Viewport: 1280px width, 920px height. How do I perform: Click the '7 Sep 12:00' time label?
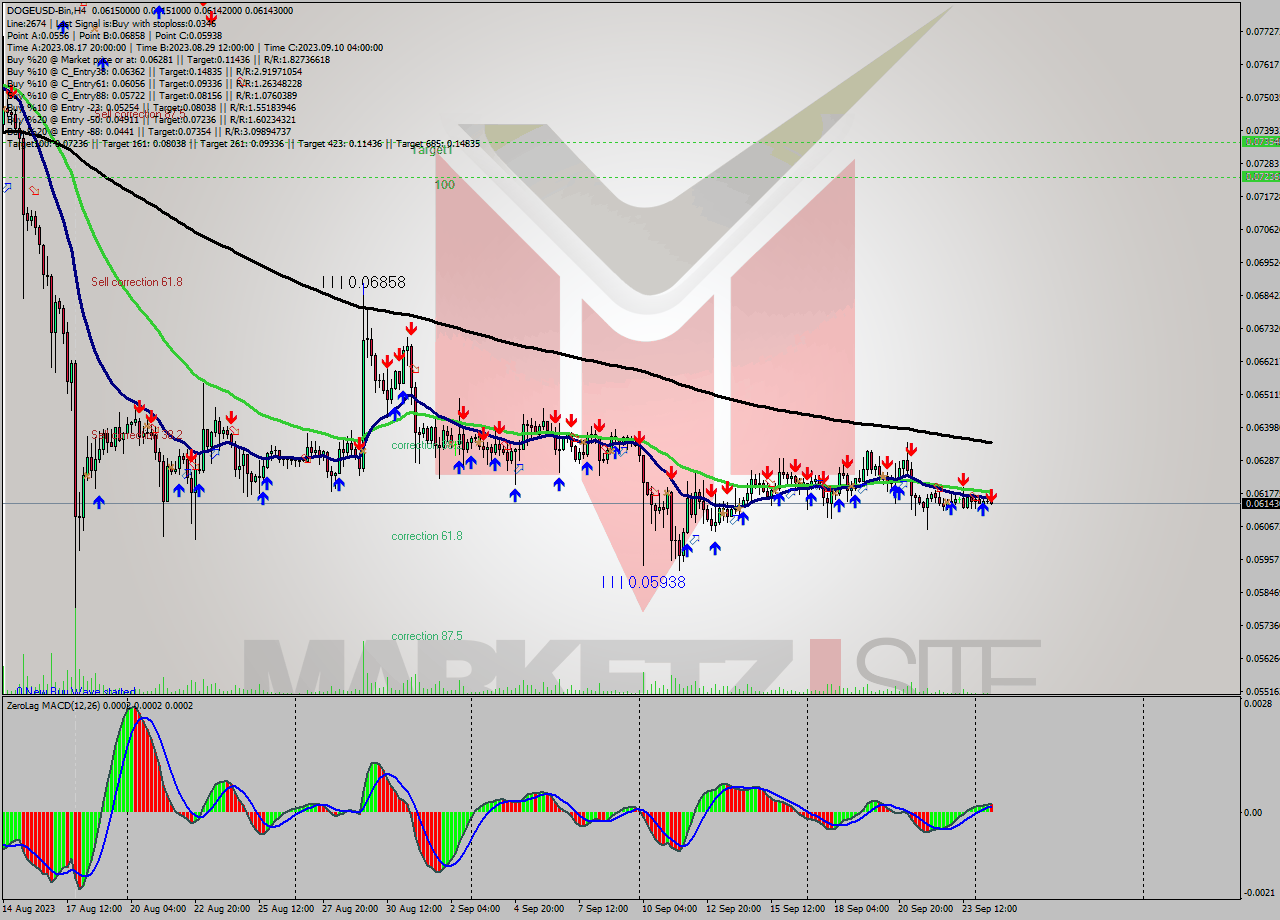pyautogui.click(x=602, y=908)
